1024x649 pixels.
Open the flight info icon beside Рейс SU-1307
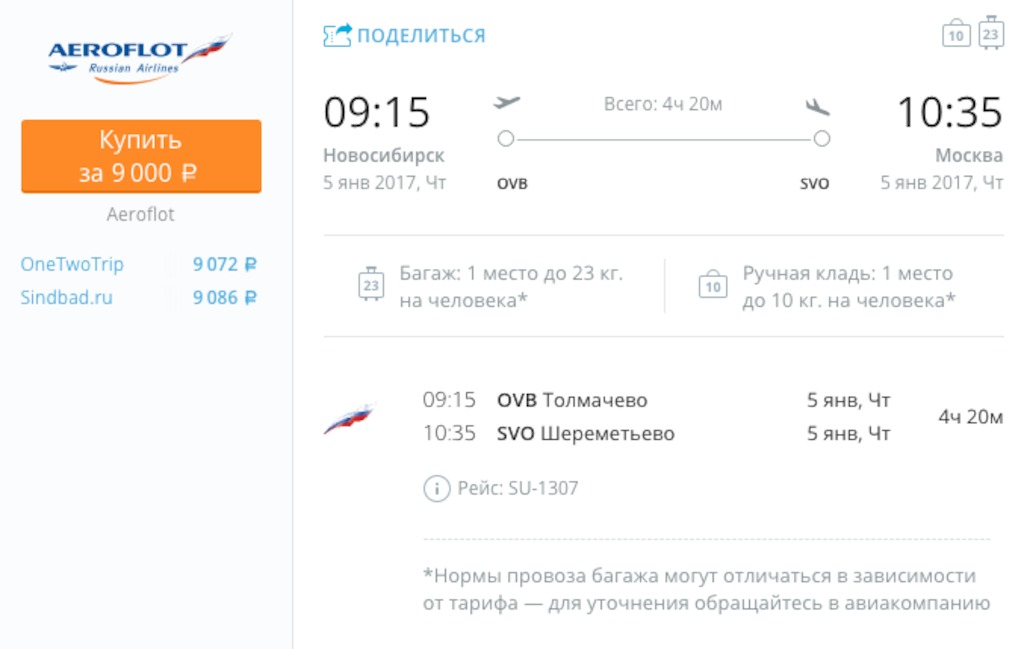(x=437, y=488)
